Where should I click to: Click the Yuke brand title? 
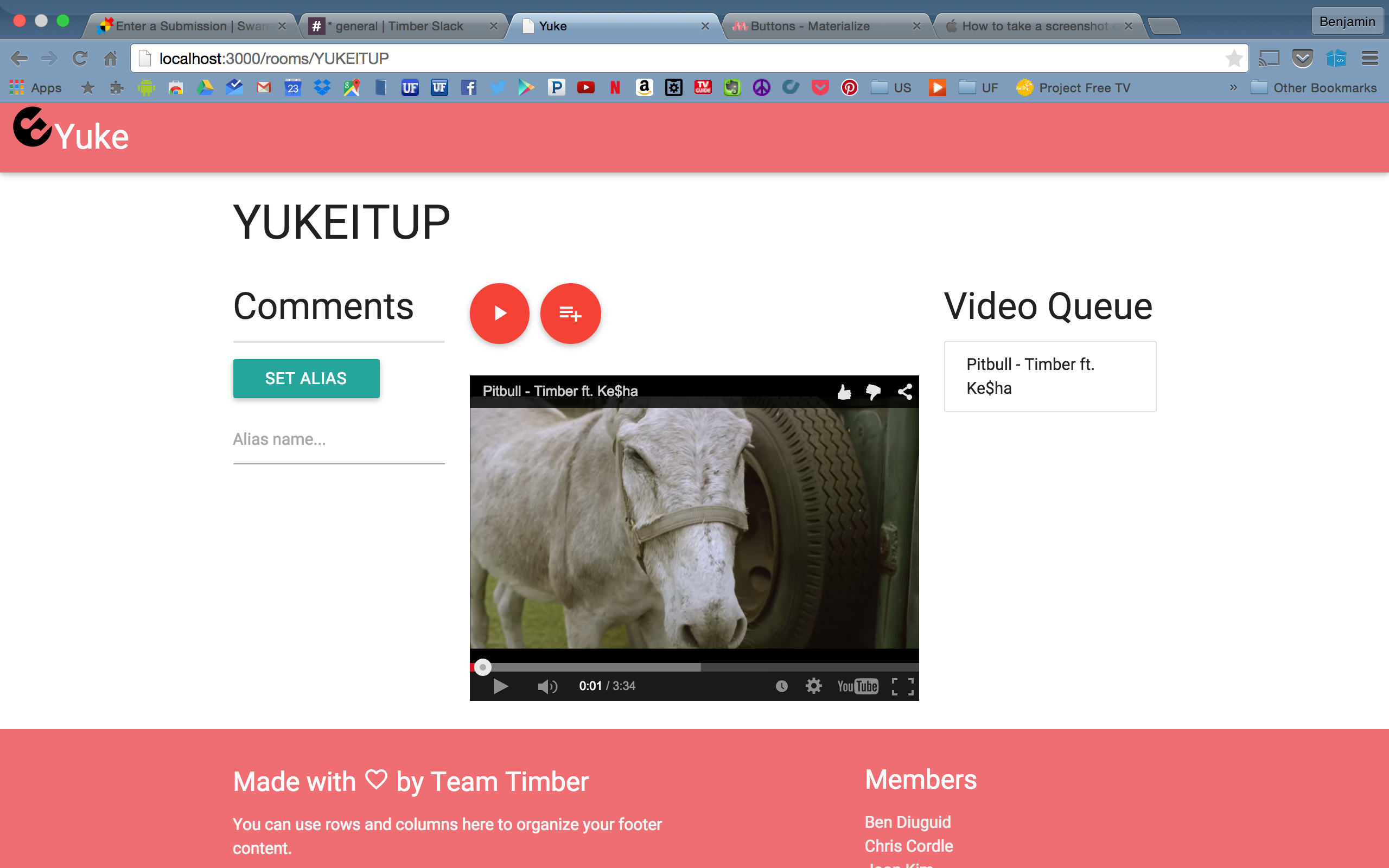pos(92,137)
